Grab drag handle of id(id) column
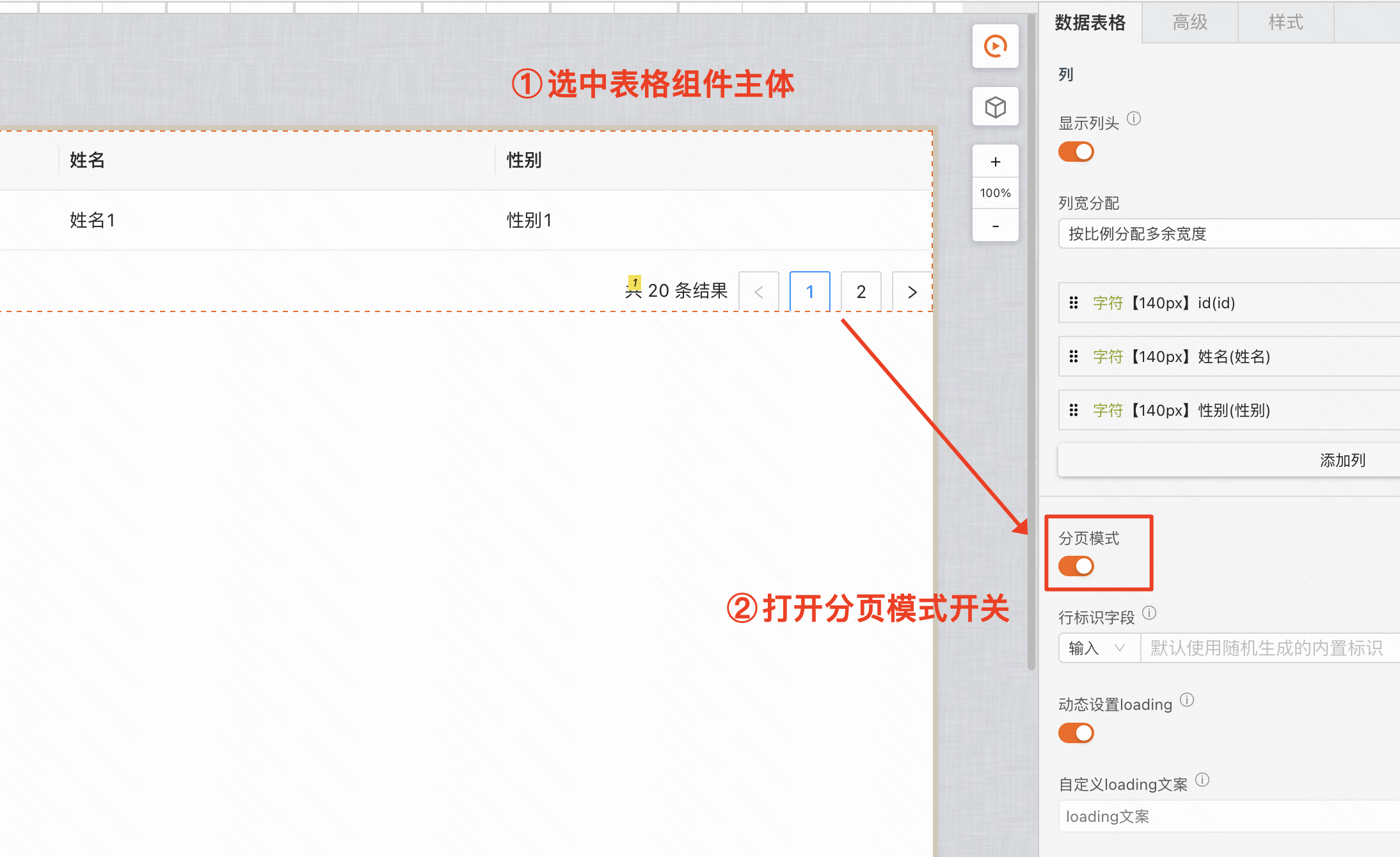 pos(1074,303)
